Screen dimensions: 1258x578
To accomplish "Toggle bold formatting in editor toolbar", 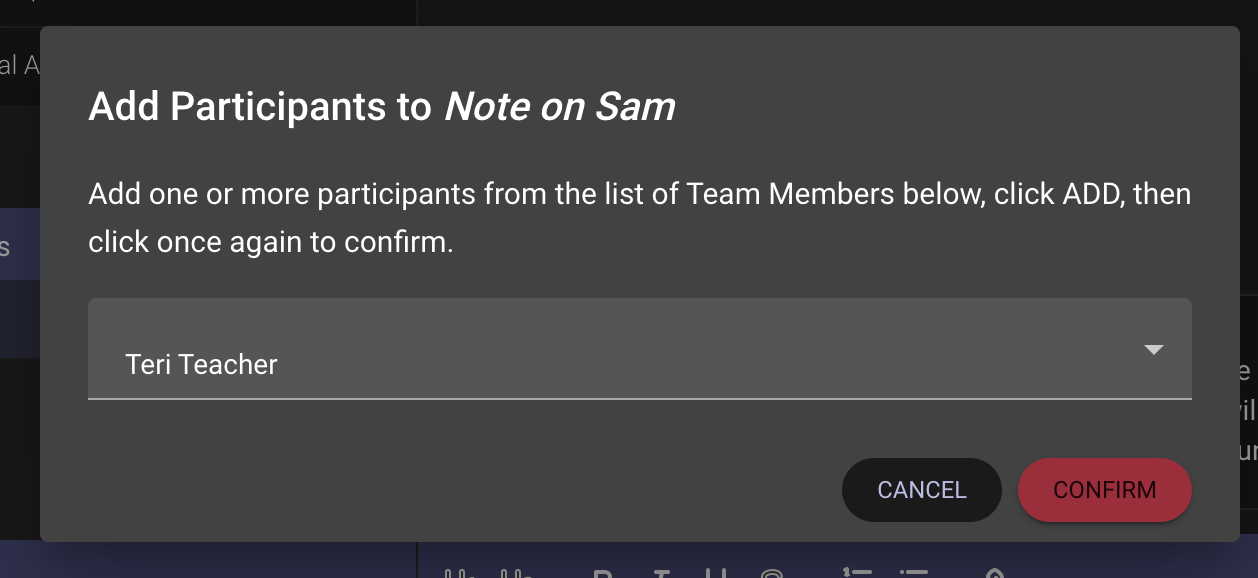I will click(x=602, y=574).
